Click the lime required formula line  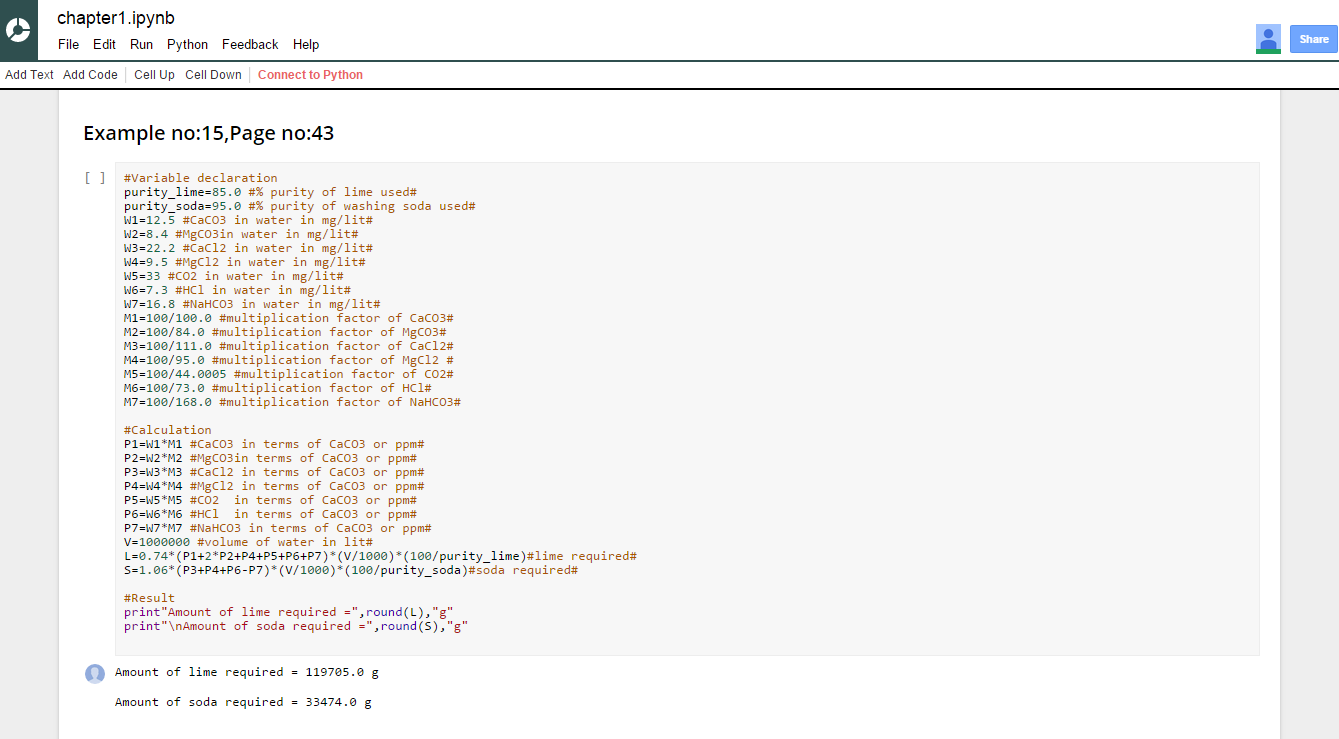click(x=381, y=556)
